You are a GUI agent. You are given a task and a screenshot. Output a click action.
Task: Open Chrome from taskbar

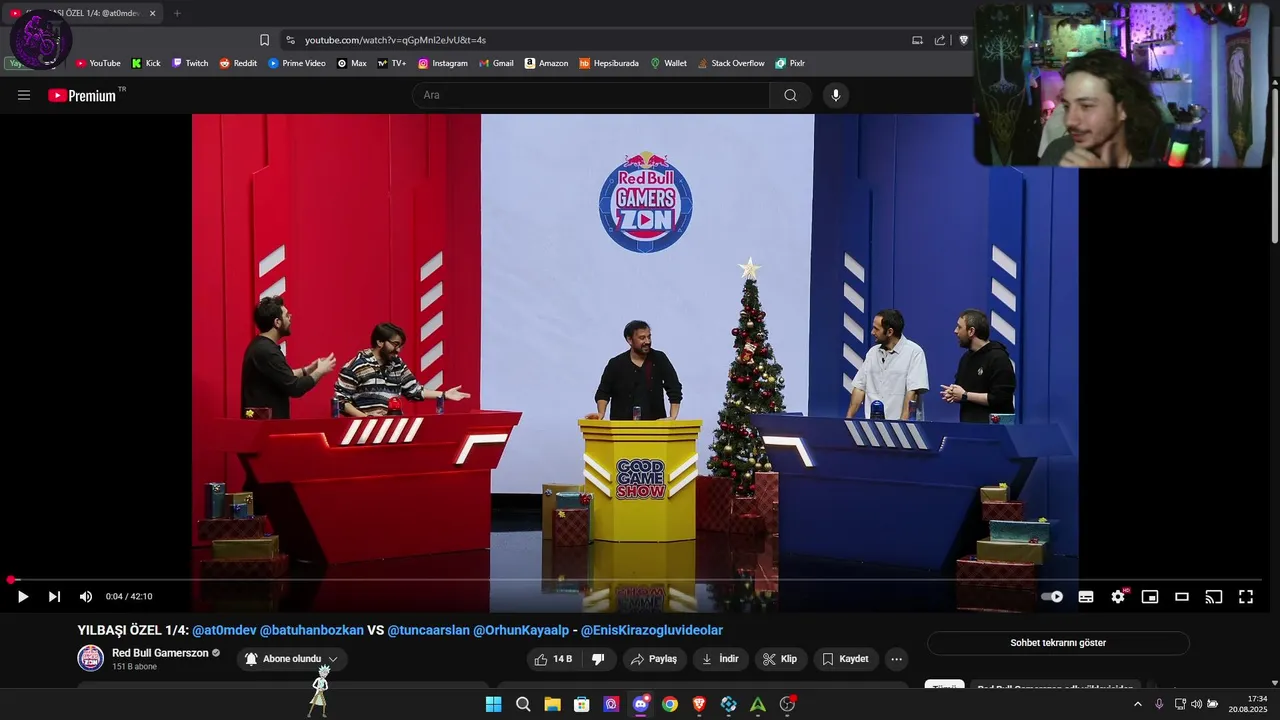(x=670, y=704)
